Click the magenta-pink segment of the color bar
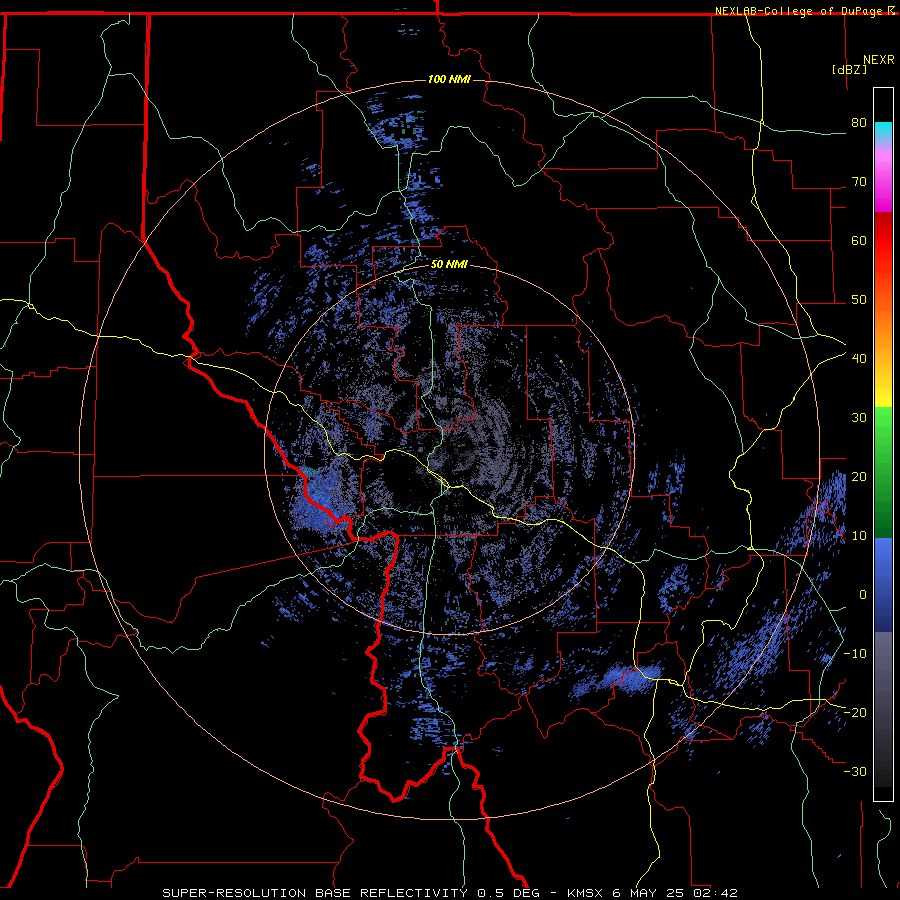900x900 pixels. click(x=883, y=178)
